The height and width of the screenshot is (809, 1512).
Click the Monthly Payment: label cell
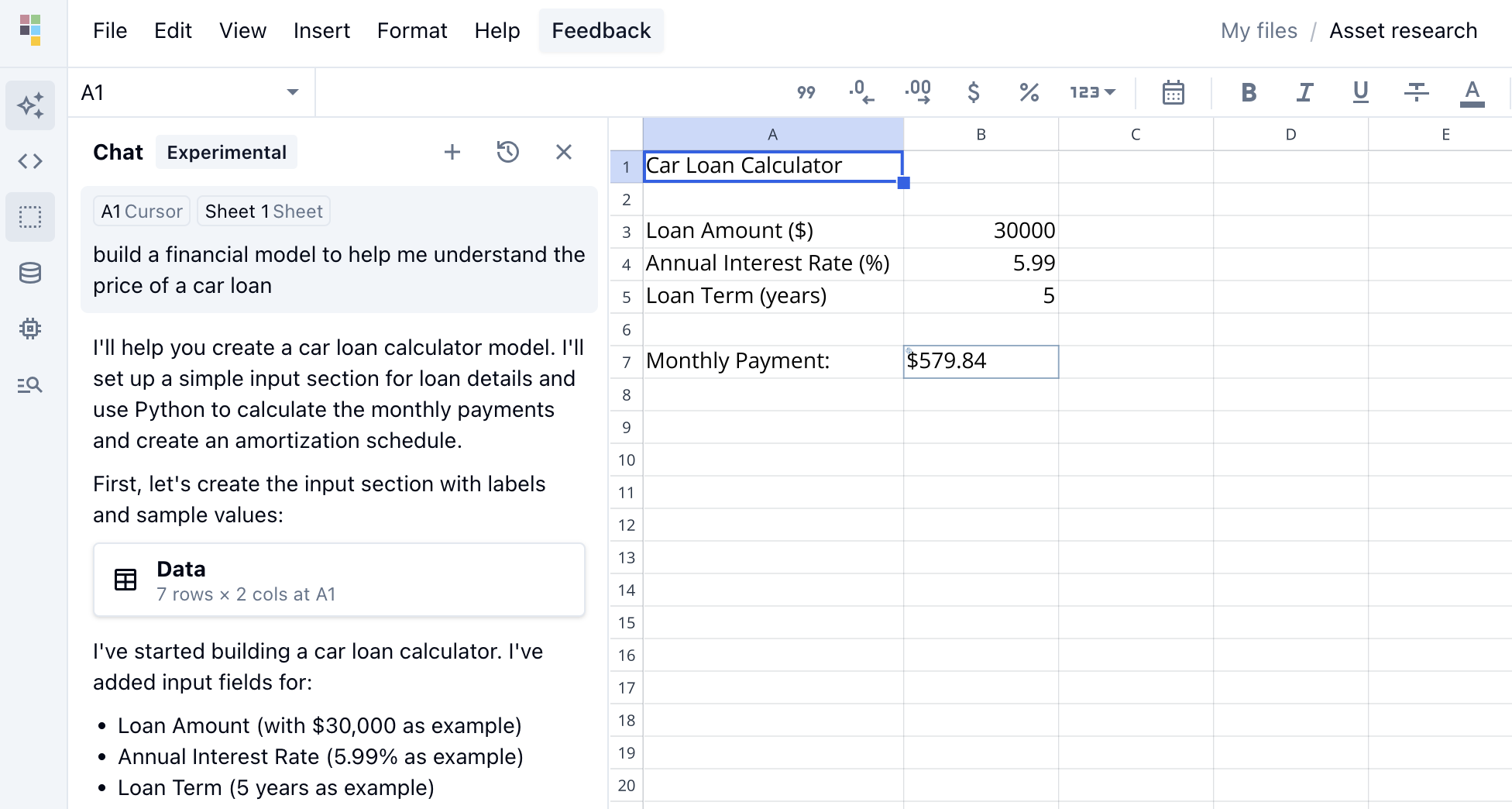(773, 362)
